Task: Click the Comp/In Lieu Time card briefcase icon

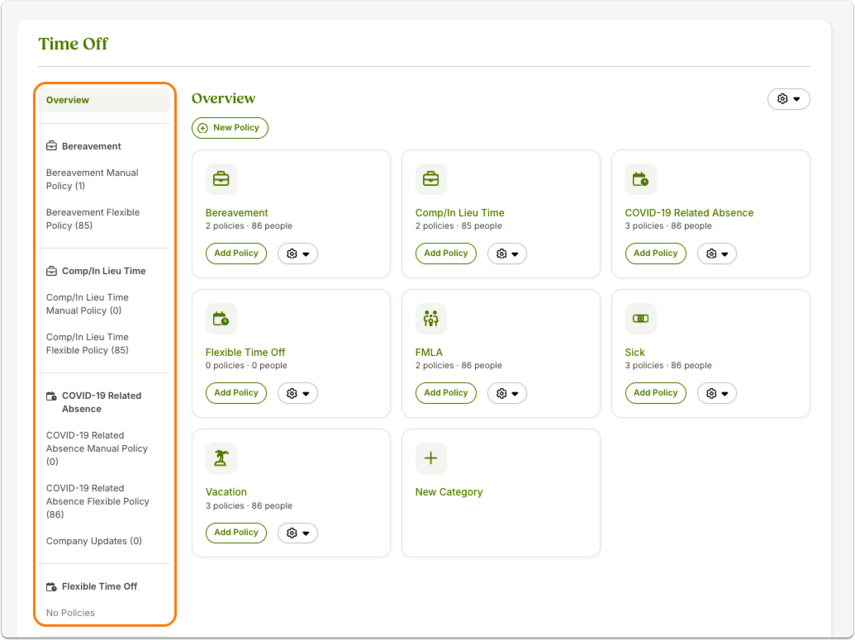Action: click(431, 179)
